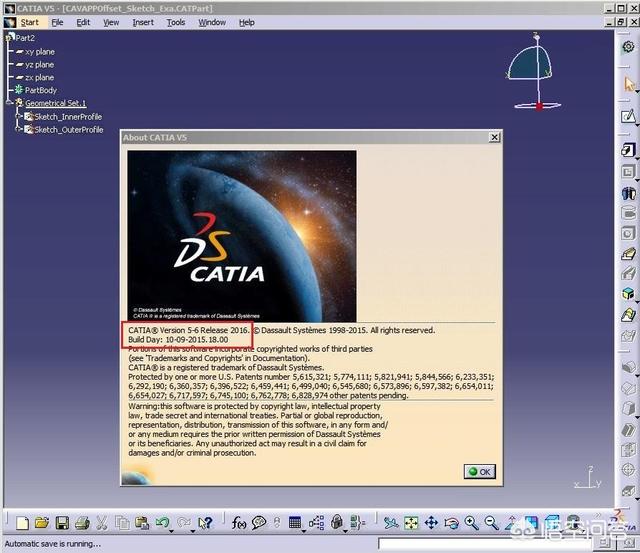Select Geometrical Set.1 in the tree
This screenshot has height=553, width=640.
click(x=56, y=103)
